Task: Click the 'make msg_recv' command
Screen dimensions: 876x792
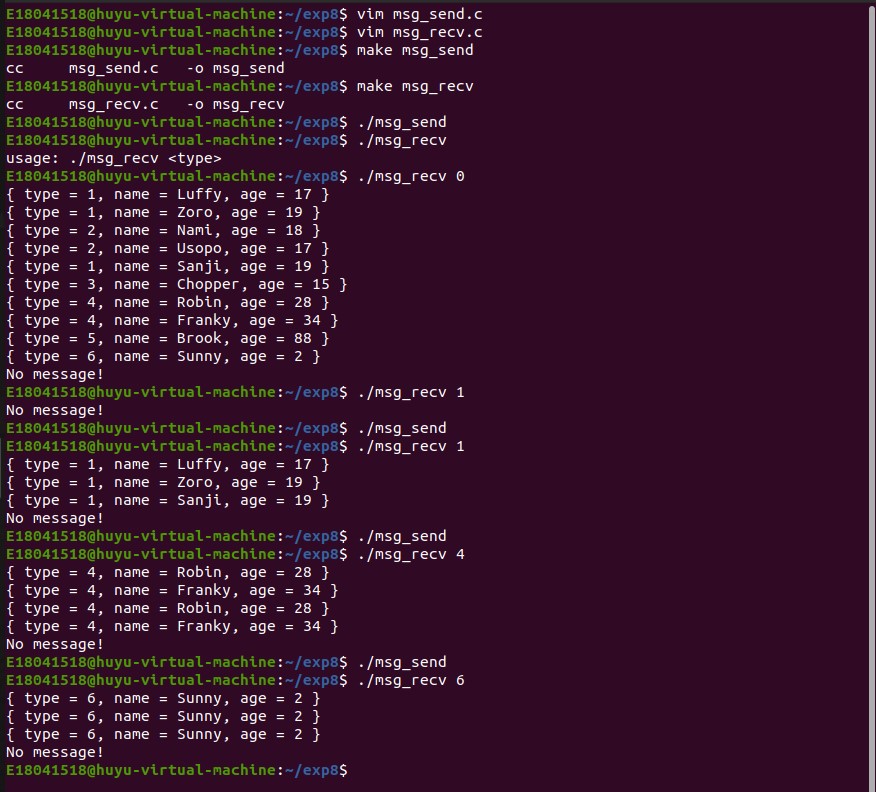Action: point(415,86)
